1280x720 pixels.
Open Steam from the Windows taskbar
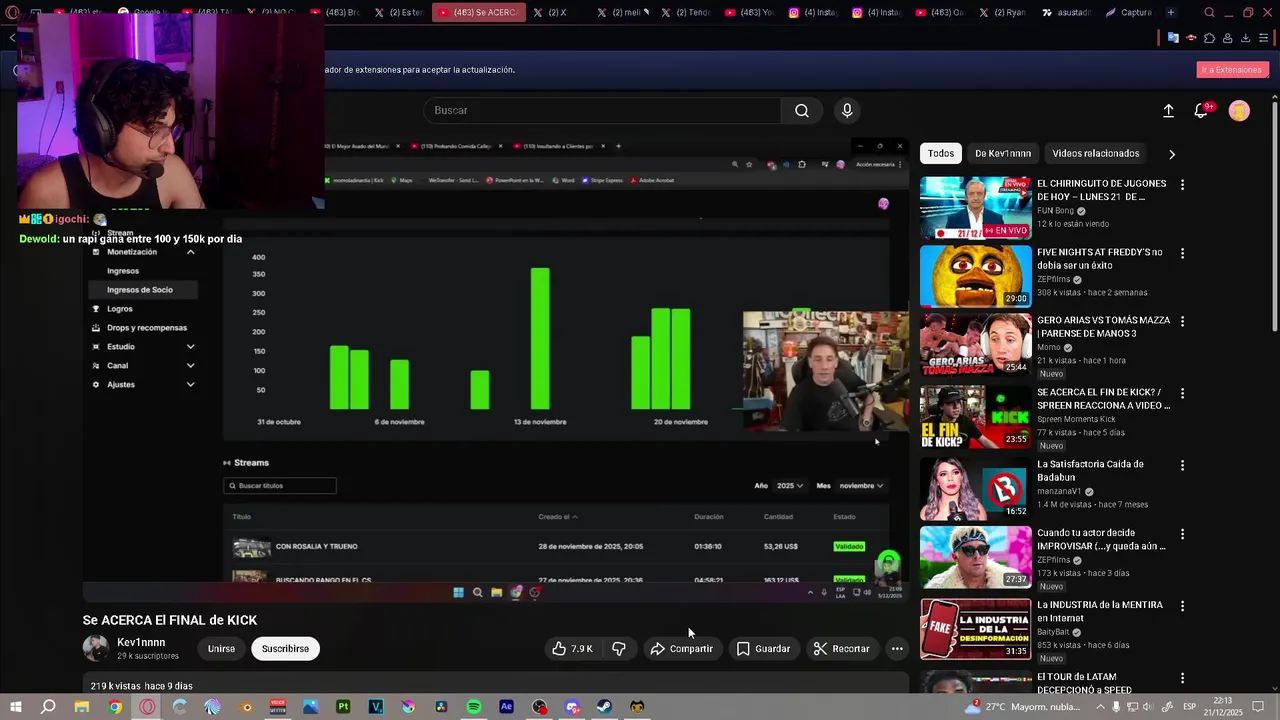tap(604, 707)
